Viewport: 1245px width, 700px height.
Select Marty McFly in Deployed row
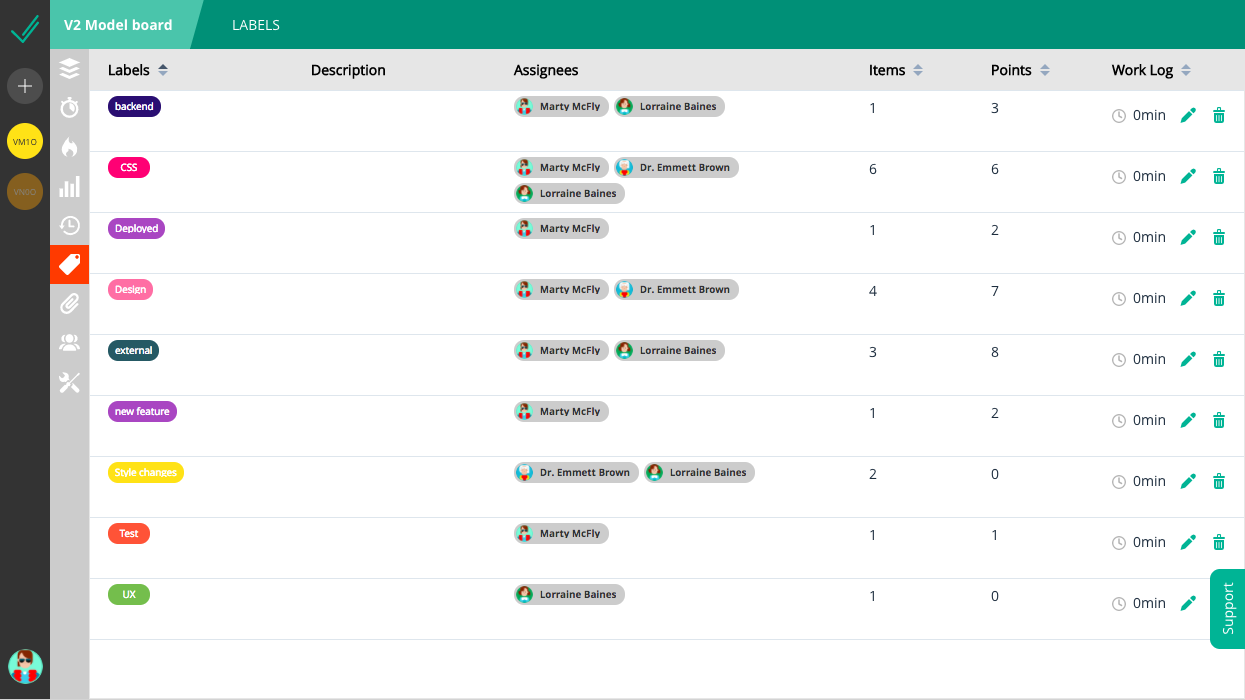(x=561, y=228)
